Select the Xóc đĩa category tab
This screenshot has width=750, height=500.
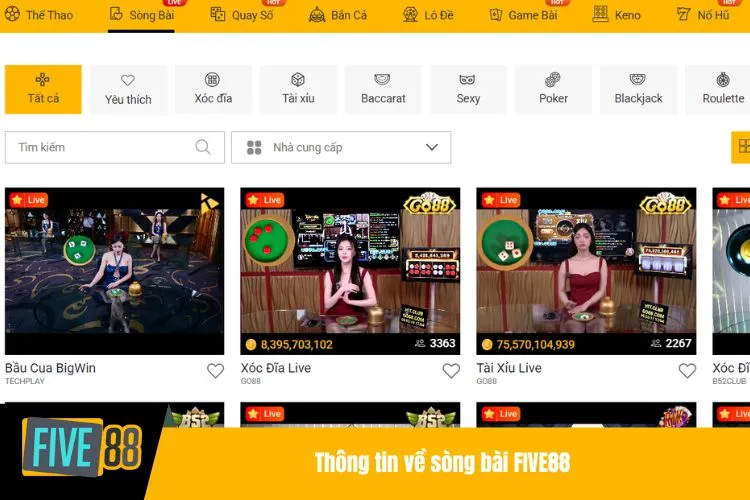click(x=213, y=89)
